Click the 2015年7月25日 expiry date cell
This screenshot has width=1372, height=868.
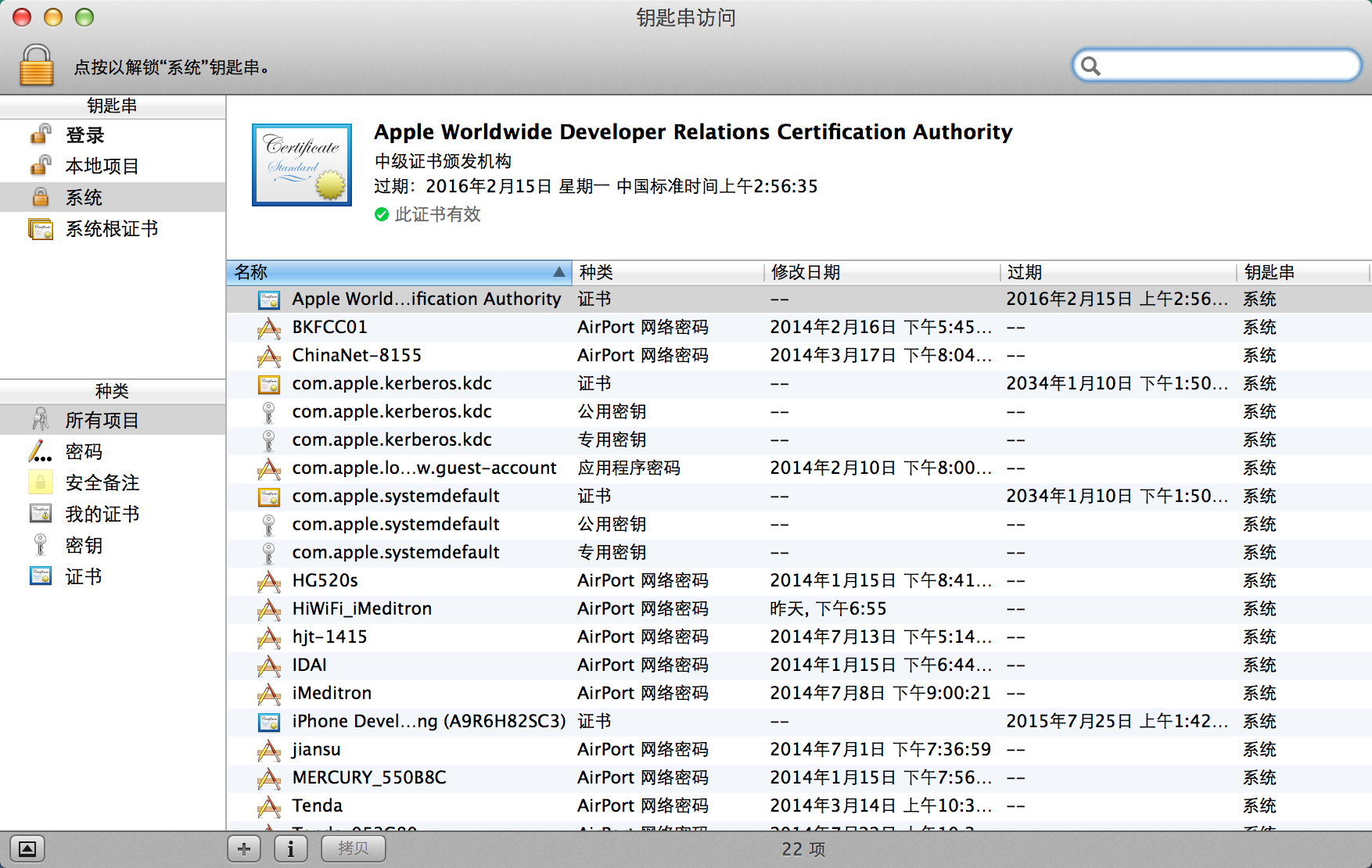(1117, 721)
